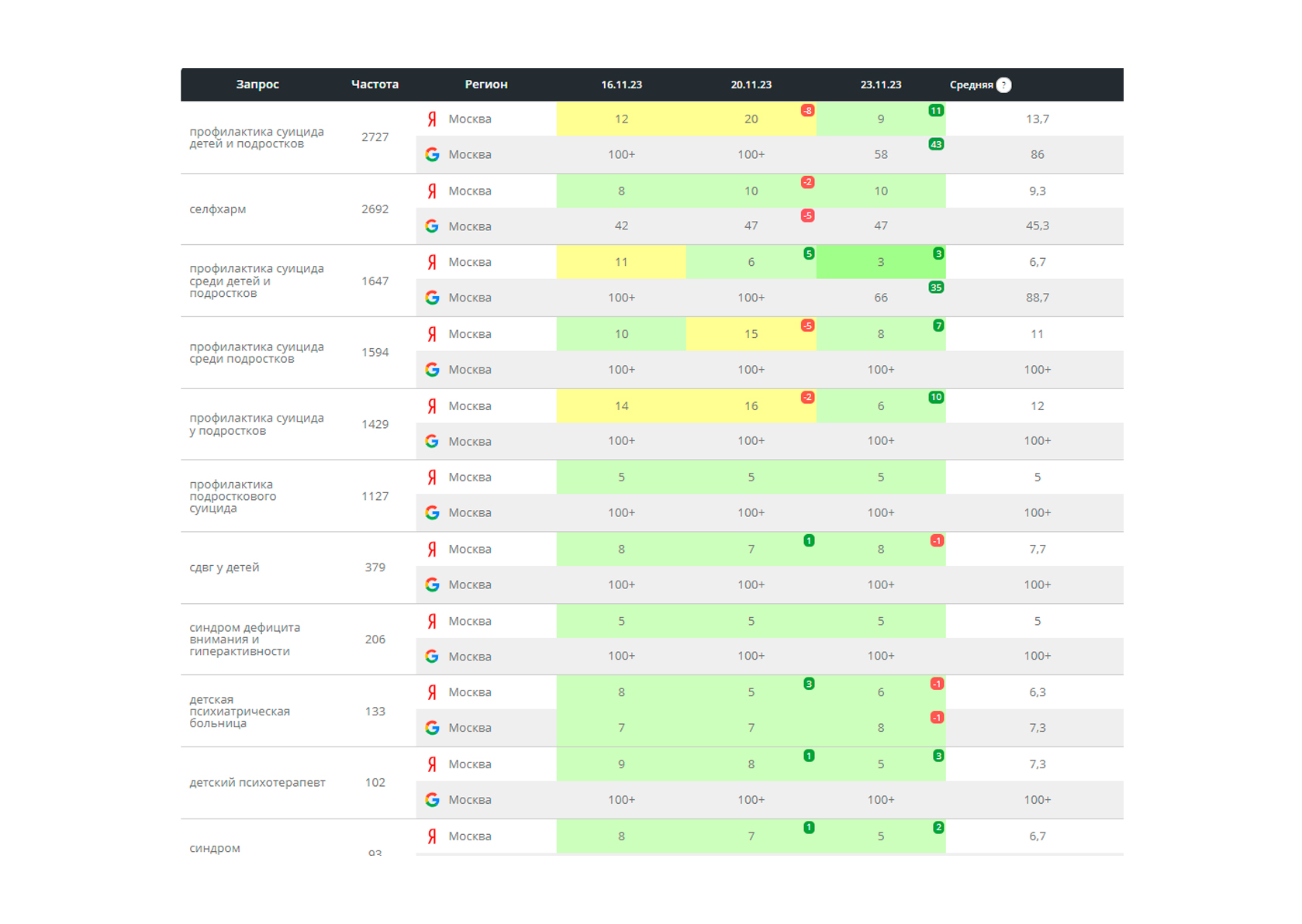This screenshot has width=1302, height=924.
Task: Click Google icon for детский психотерапевт row
Action: (432, 800)
